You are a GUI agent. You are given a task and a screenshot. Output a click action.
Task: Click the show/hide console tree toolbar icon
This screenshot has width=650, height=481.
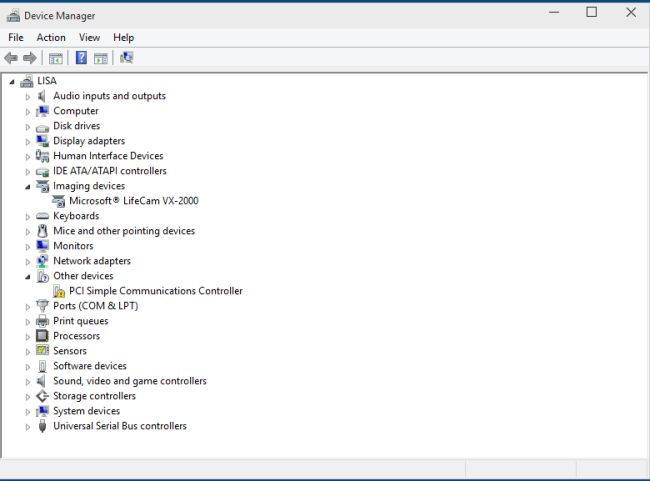pyautogui.click(x=56, y=58)
